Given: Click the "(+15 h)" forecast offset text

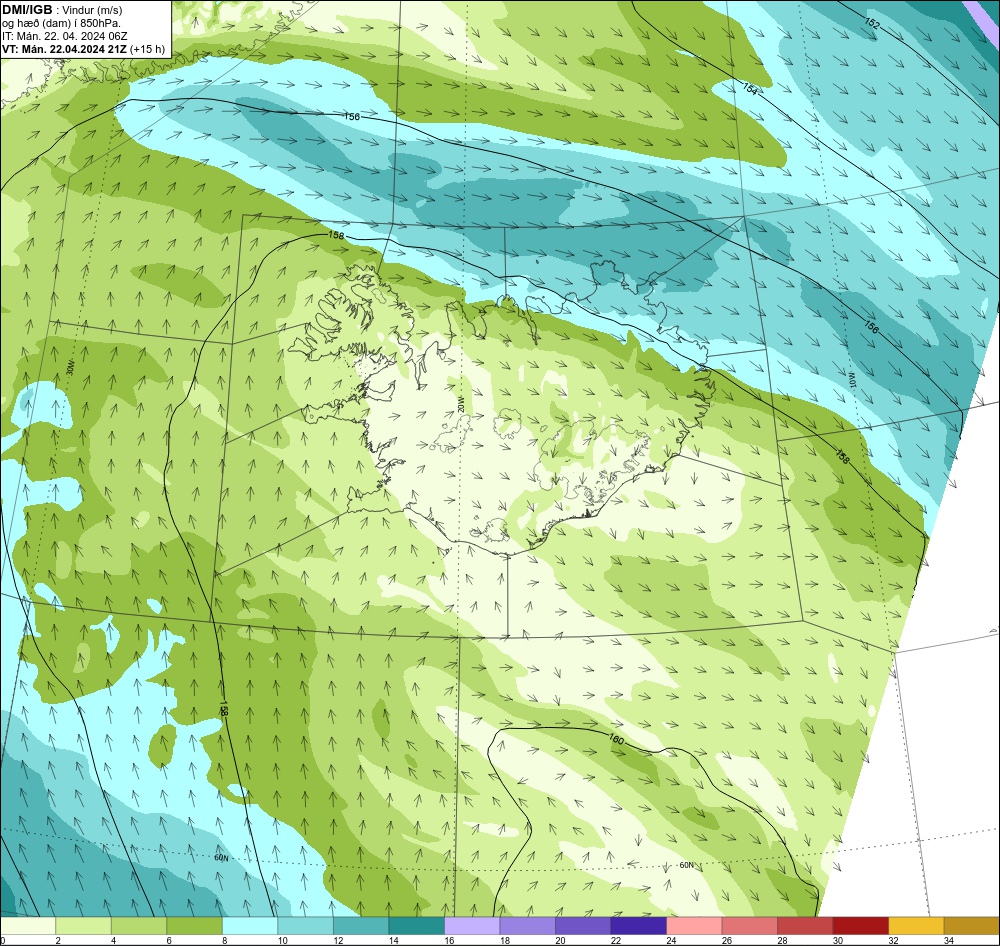Looking at the screenshot, I should pyautogui.click(x=147, y=49).
